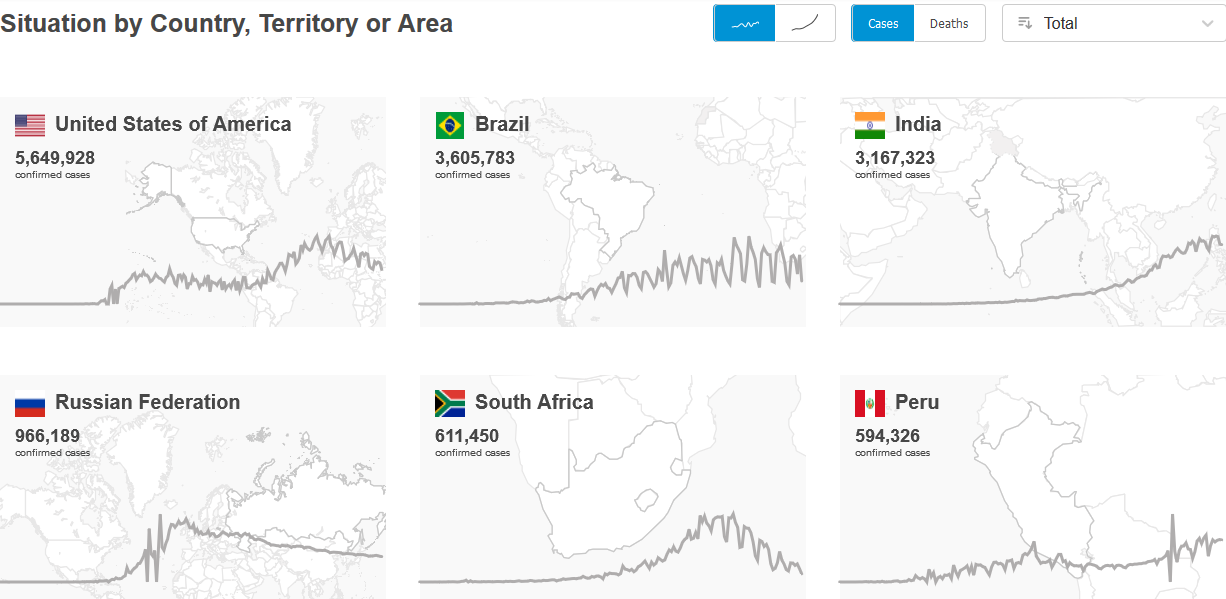Click the Peru flag icon
1226x599 pixels.
click(870, 403)
